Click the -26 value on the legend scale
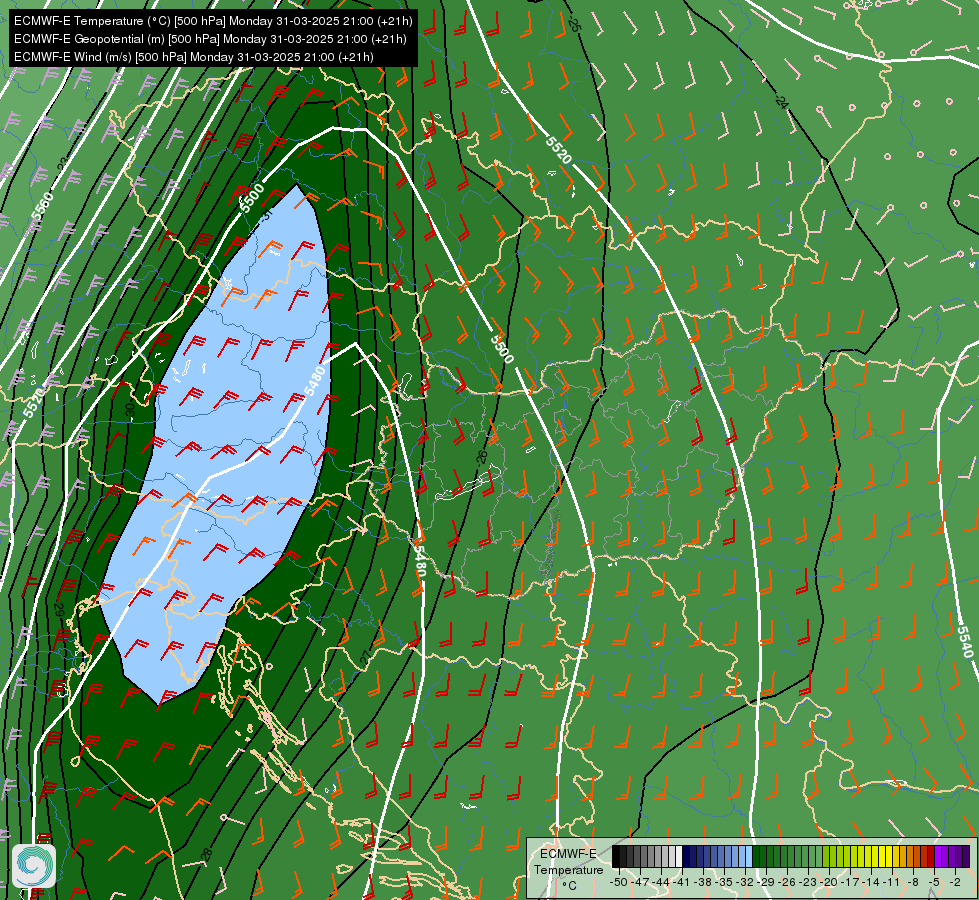 click(x=787, y=883)
